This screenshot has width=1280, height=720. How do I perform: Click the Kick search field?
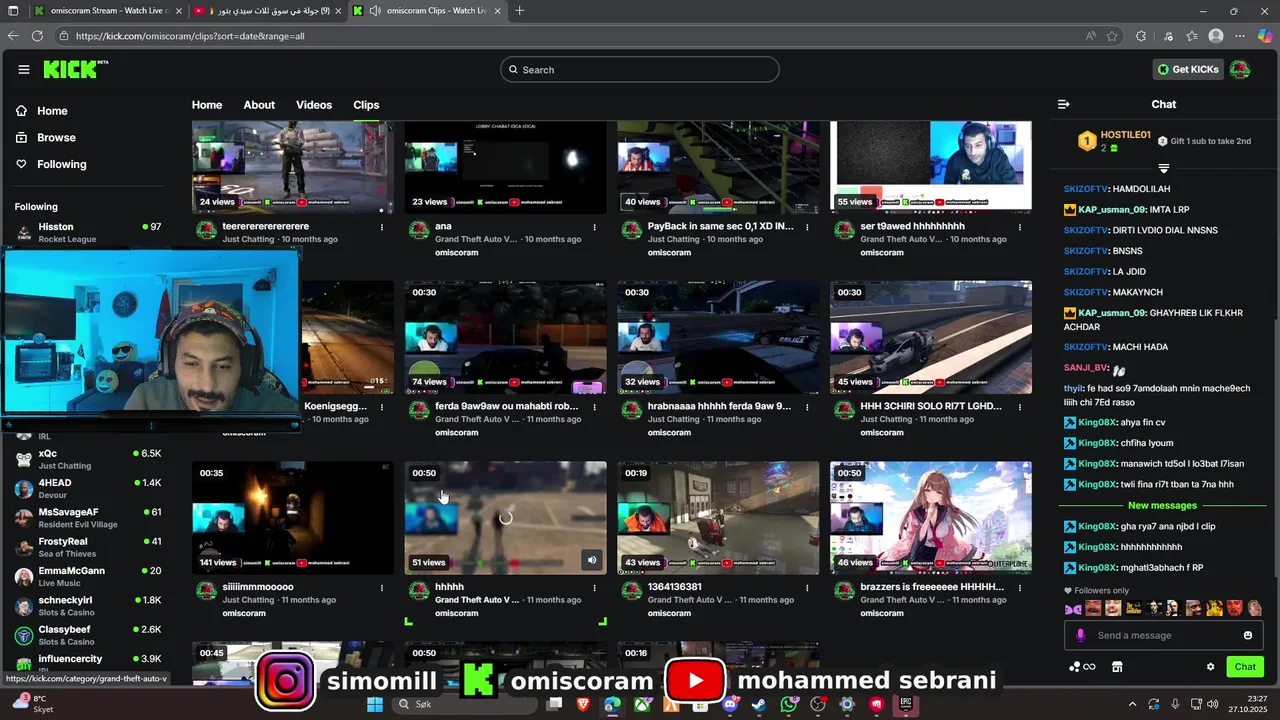pos(640,70)
